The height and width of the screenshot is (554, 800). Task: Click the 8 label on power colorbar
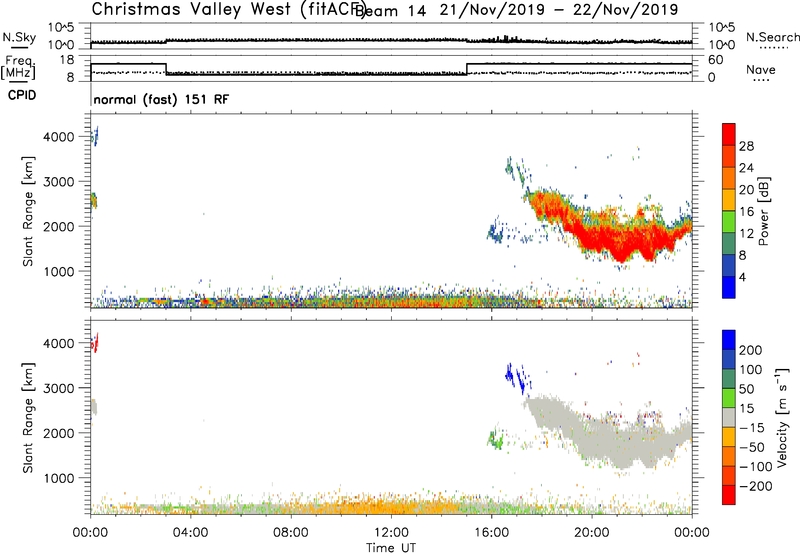click(x=743, y=255)
